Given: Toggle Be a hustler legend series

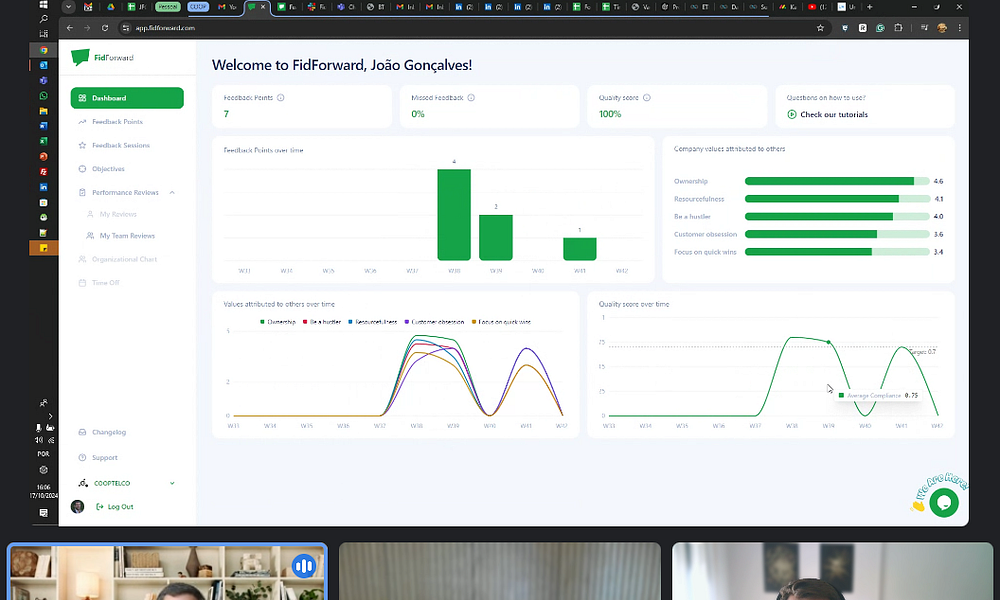Looking at the screenshot, I should pos(325,322).
